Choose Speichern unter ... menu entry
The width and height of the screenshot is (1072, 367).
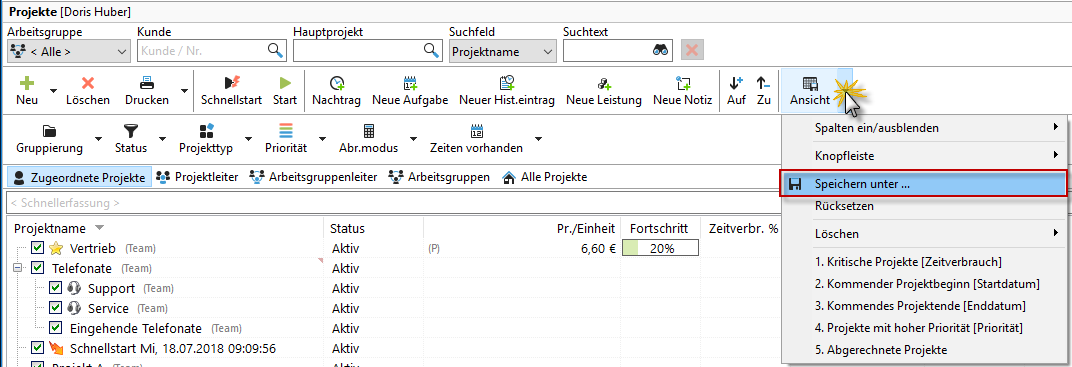[924, 184]
